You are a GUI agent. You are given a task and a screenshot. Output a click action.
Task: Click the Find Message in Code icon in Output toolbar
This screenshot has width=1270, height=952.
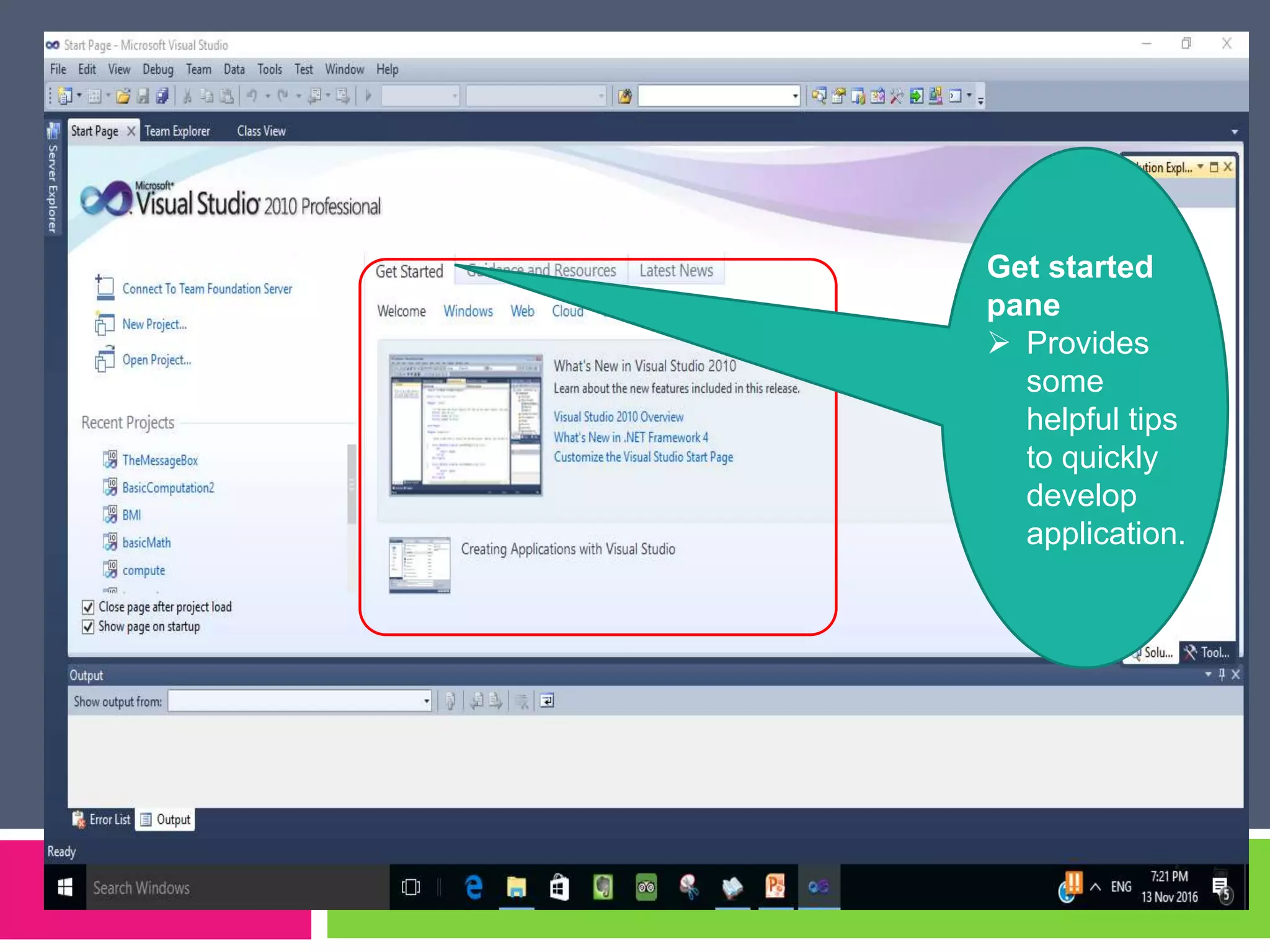click(x=450, y=701)
